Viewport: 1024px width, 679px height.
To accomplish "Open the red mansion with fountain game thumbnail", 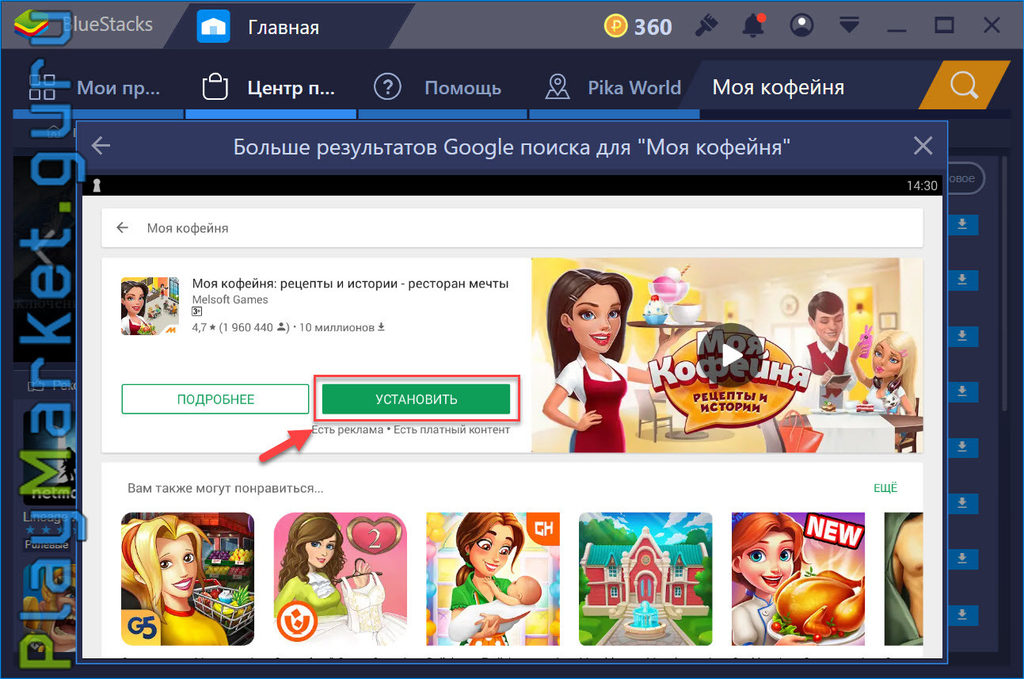I will [646, 579].
